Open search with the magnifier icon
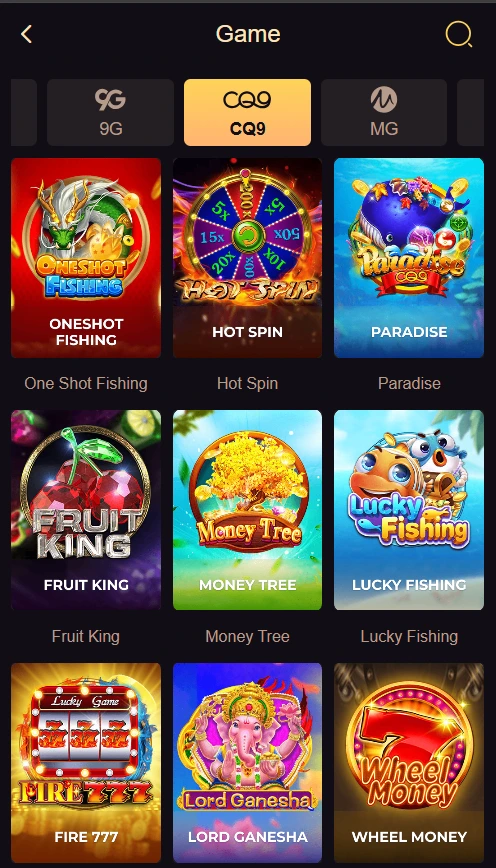The width and height of the screenshot is (496, 868). tap(458, 34)
